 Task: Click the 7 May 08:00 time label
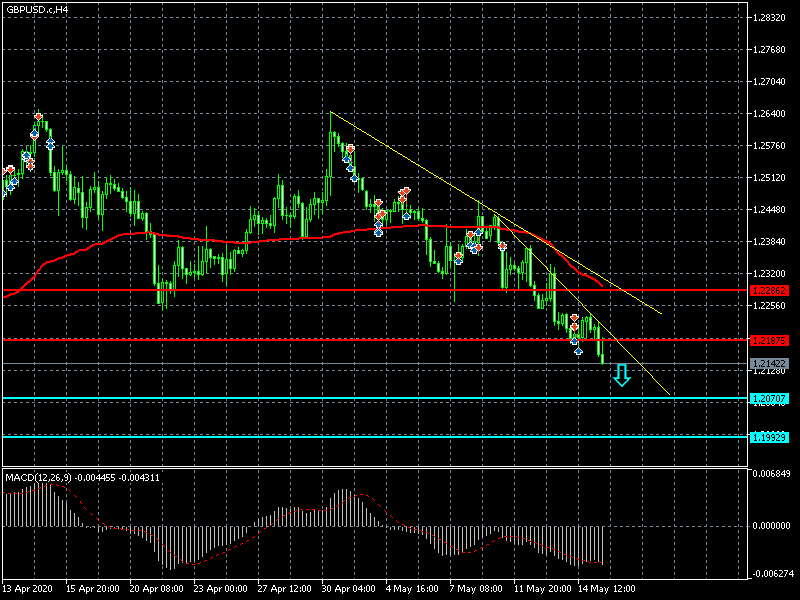click(475, 590)
